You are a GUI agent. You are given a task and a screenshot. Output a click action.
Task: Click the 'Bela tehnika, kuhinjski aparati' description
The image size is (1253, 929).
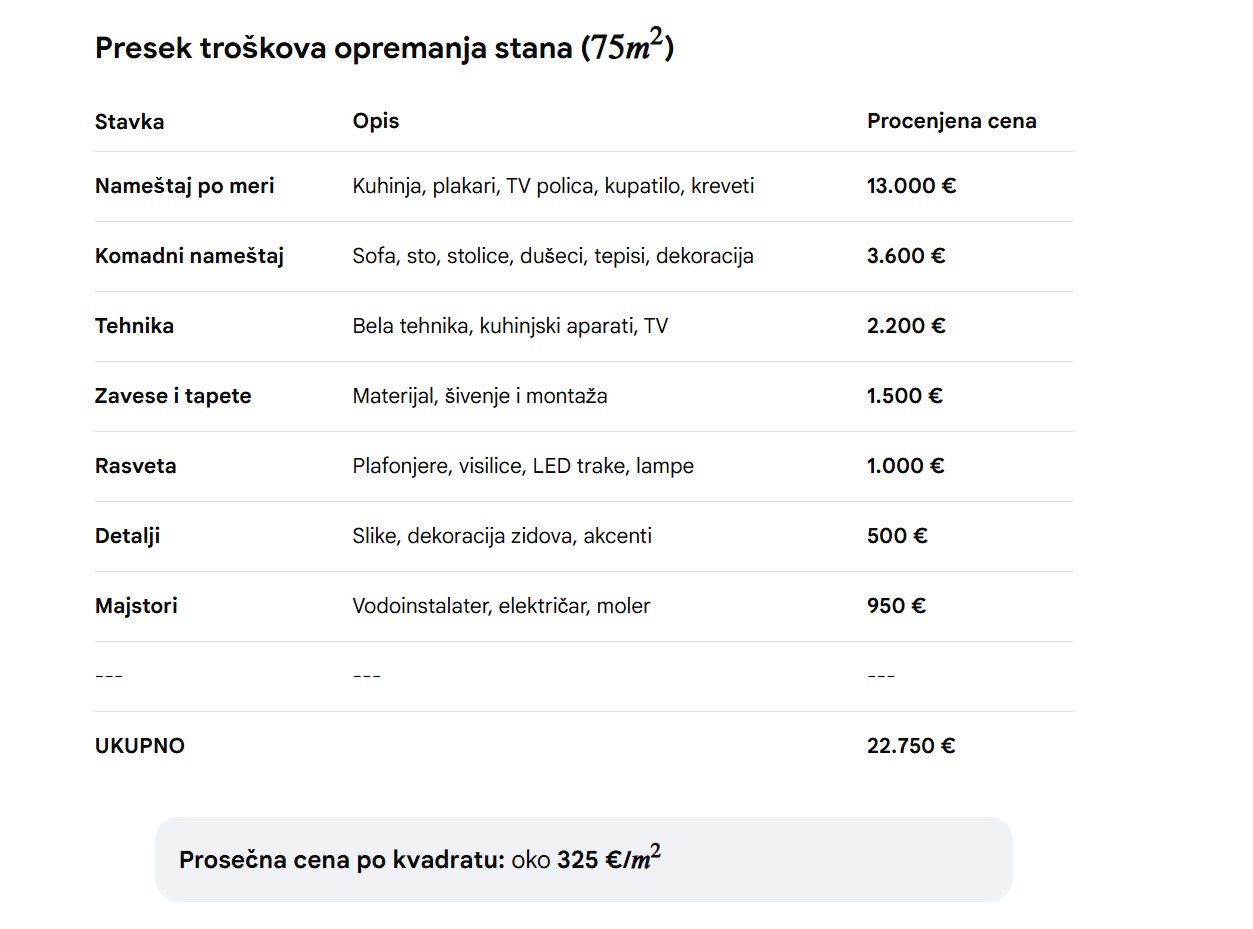[509, 326]
